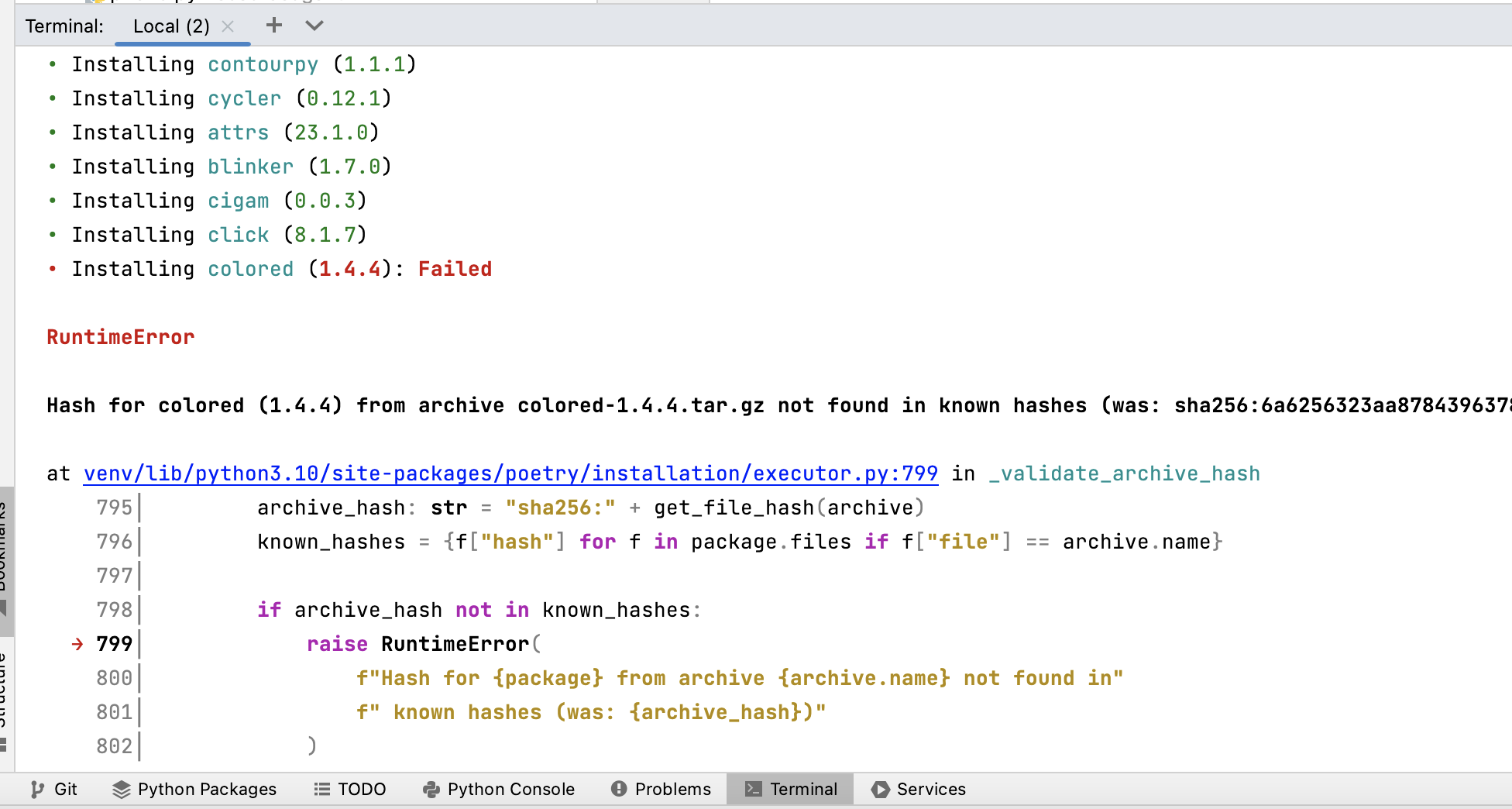This screenshot has width=1512, height=809.
Task: Add a new terminal session tab
Action: click(x=273, y=26)
